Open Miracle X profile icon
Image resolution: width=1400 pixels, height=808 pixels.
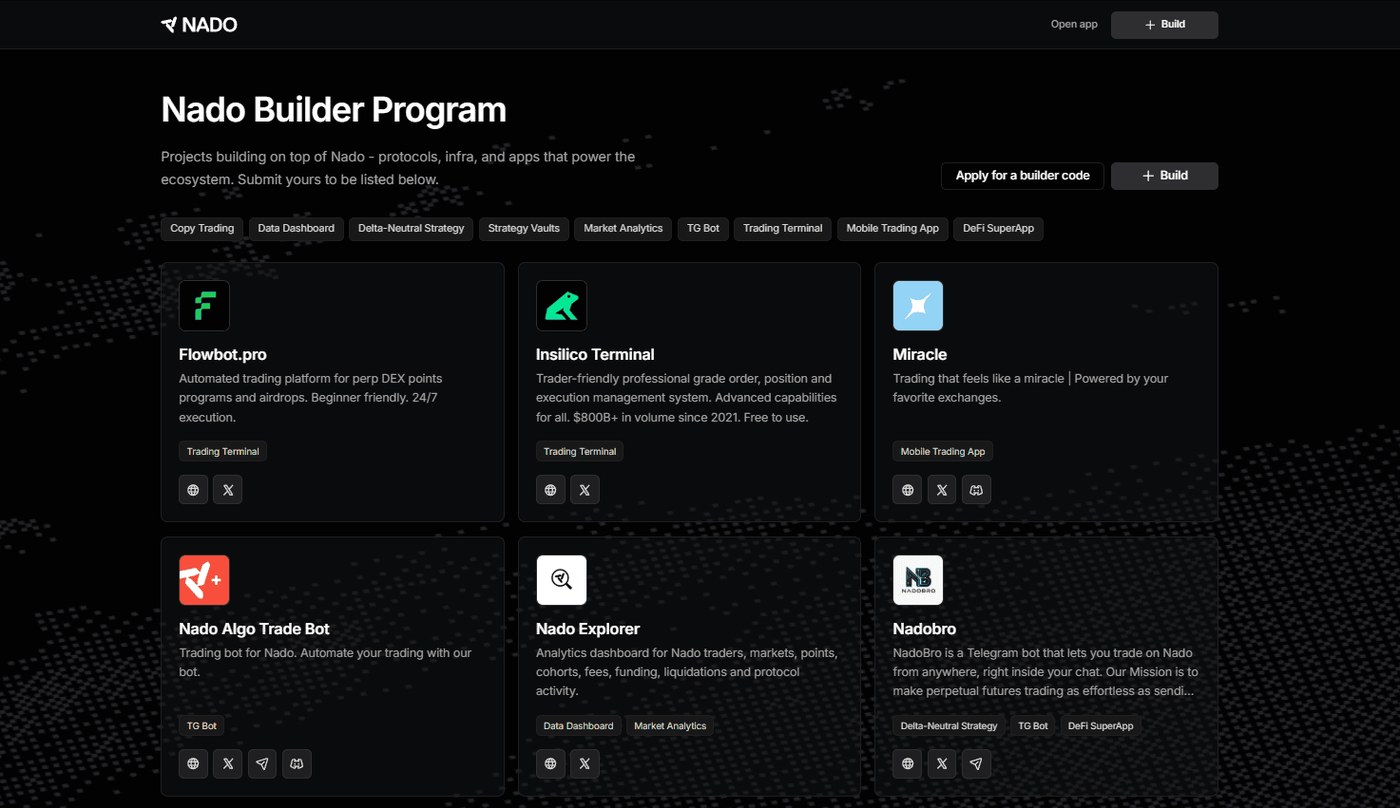click(x=942, y=490)
